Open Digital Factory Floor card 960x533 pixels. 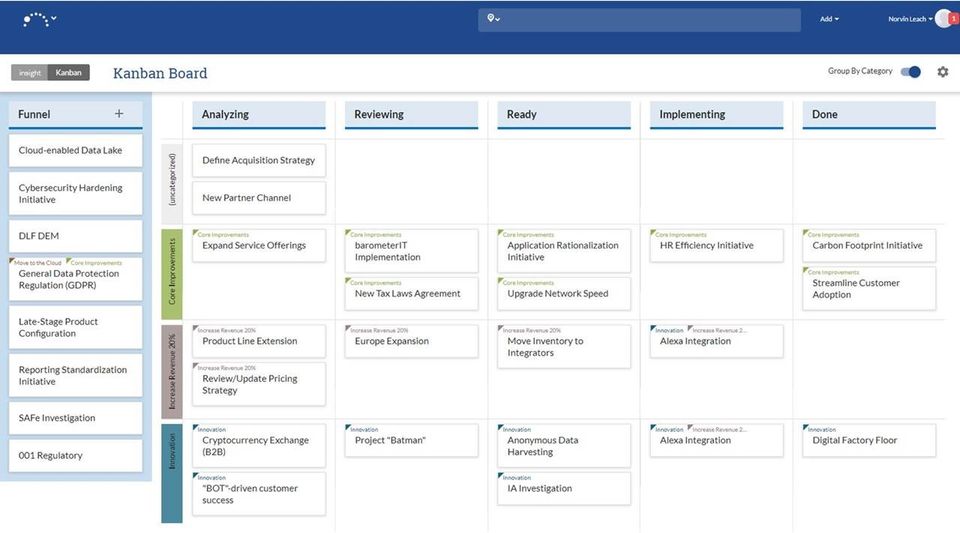[869, 440]
